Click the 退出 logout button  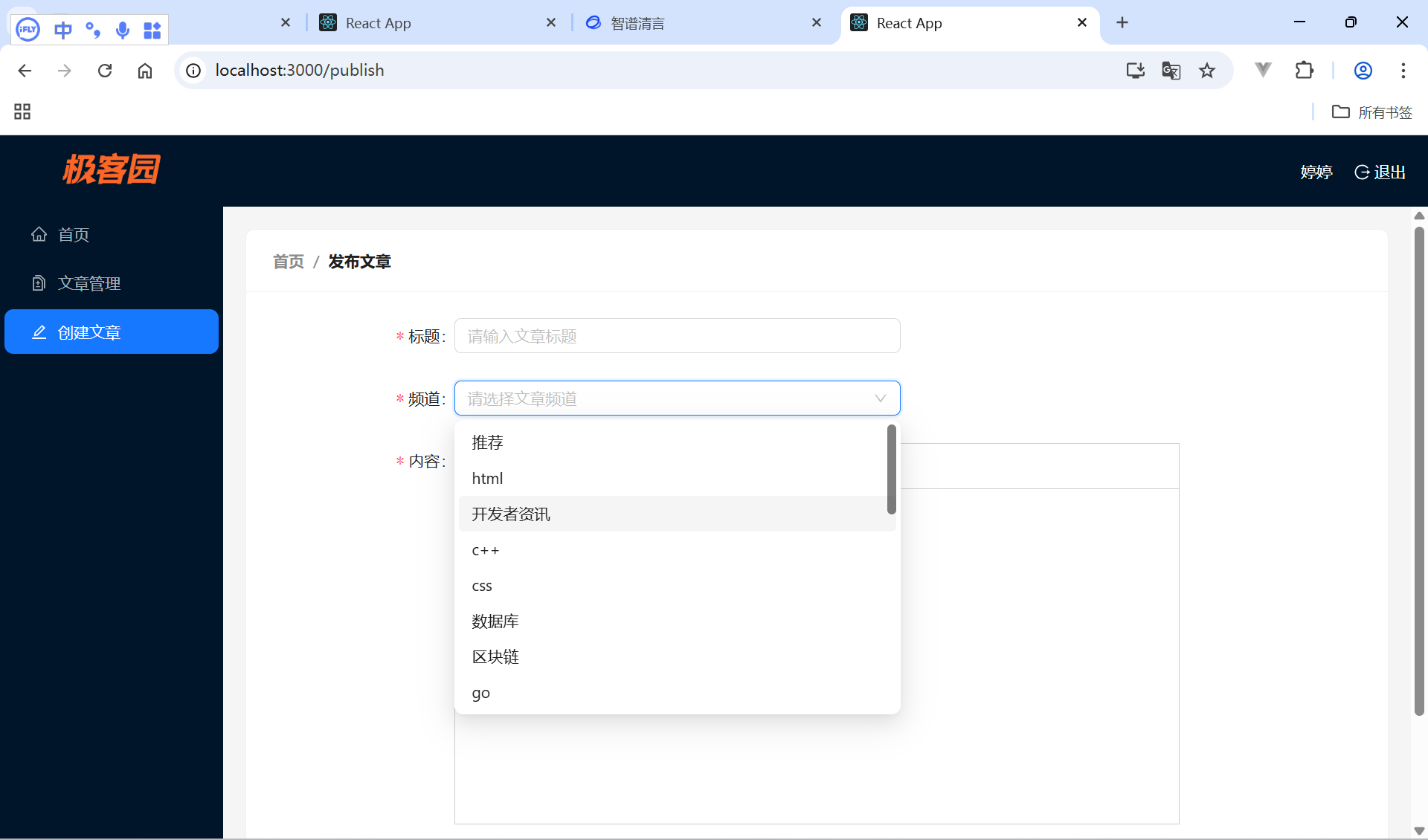point(1380,172)
